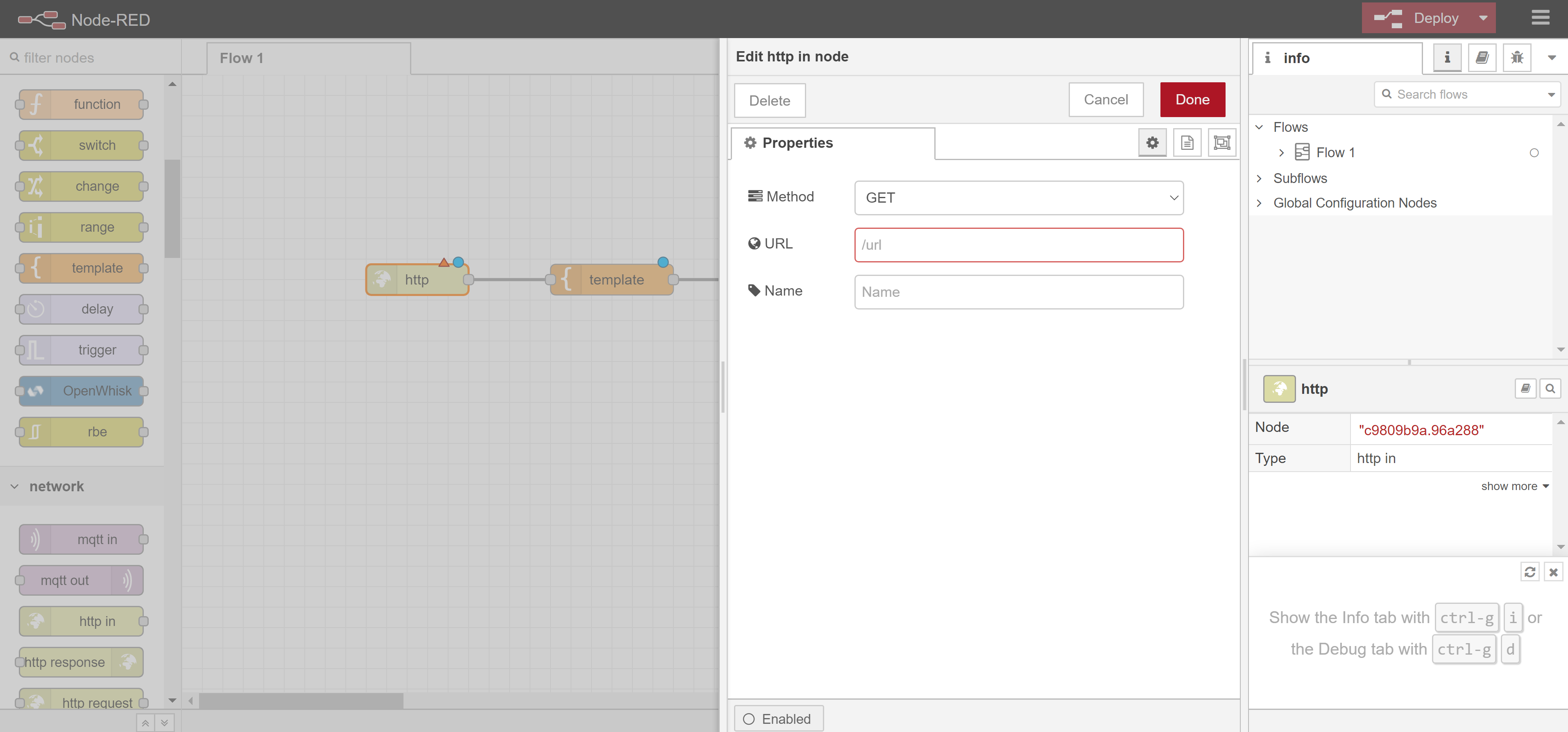
Task: Open the help book icon sidebar tab
Action: pyautogui.click(x=1482, y=58)
